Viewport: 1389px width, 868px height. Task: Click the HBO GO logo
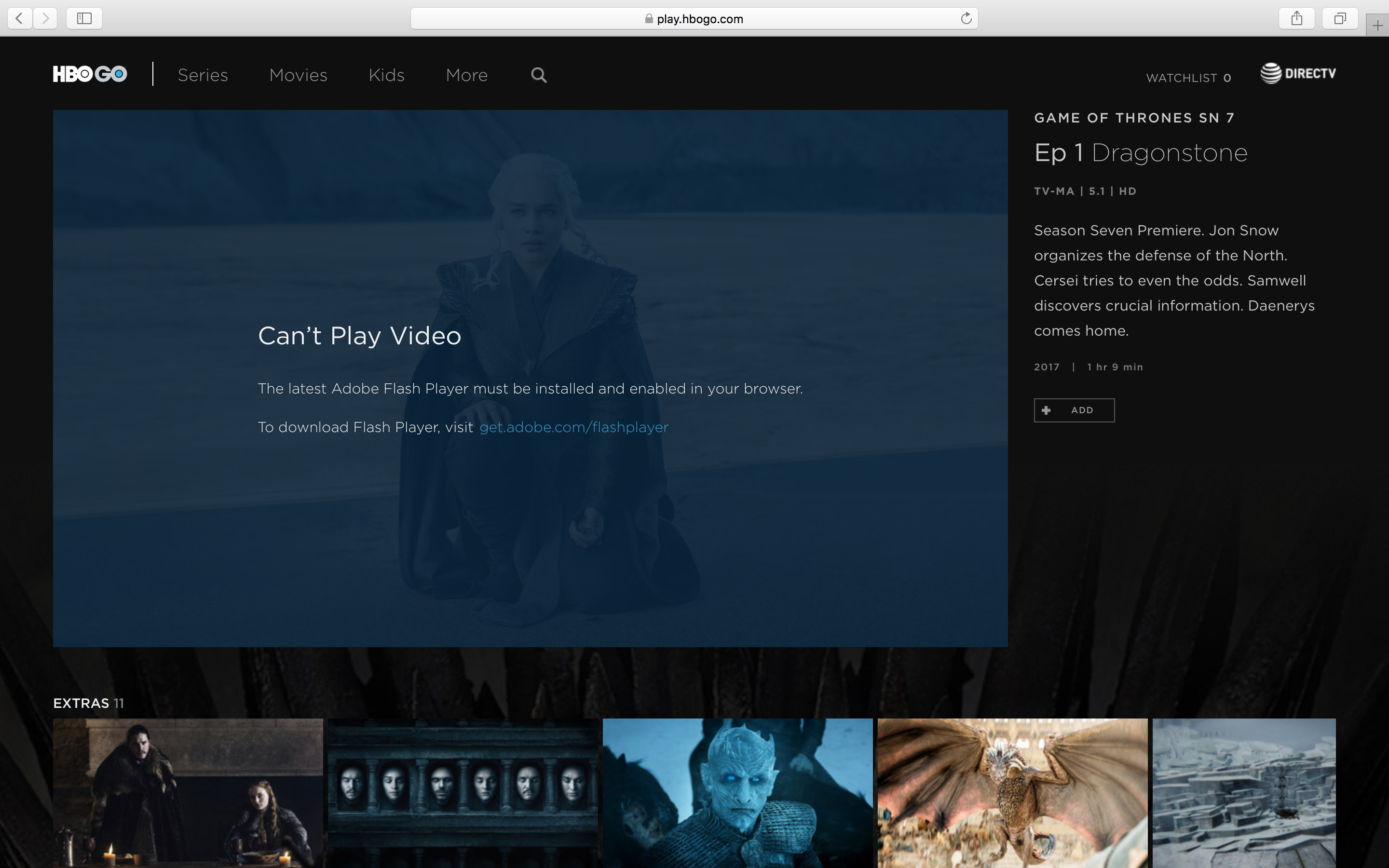coord(90,74)
